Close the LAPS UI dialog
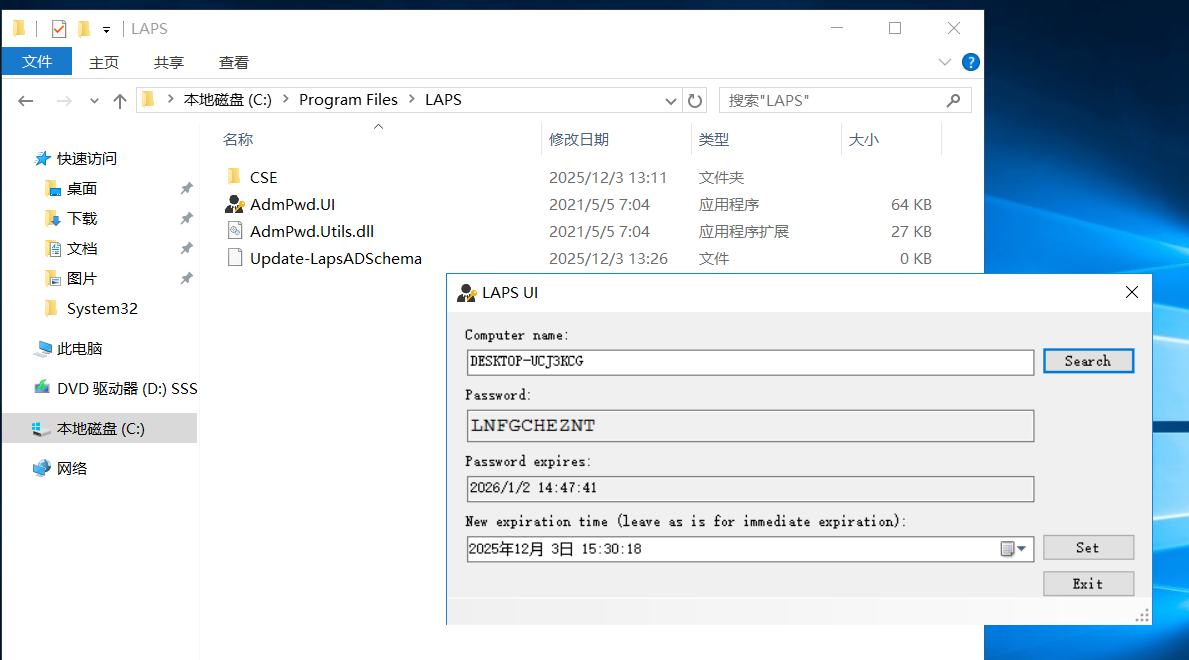This screenshot has width=1189, height=660. tap(1132, 292)
